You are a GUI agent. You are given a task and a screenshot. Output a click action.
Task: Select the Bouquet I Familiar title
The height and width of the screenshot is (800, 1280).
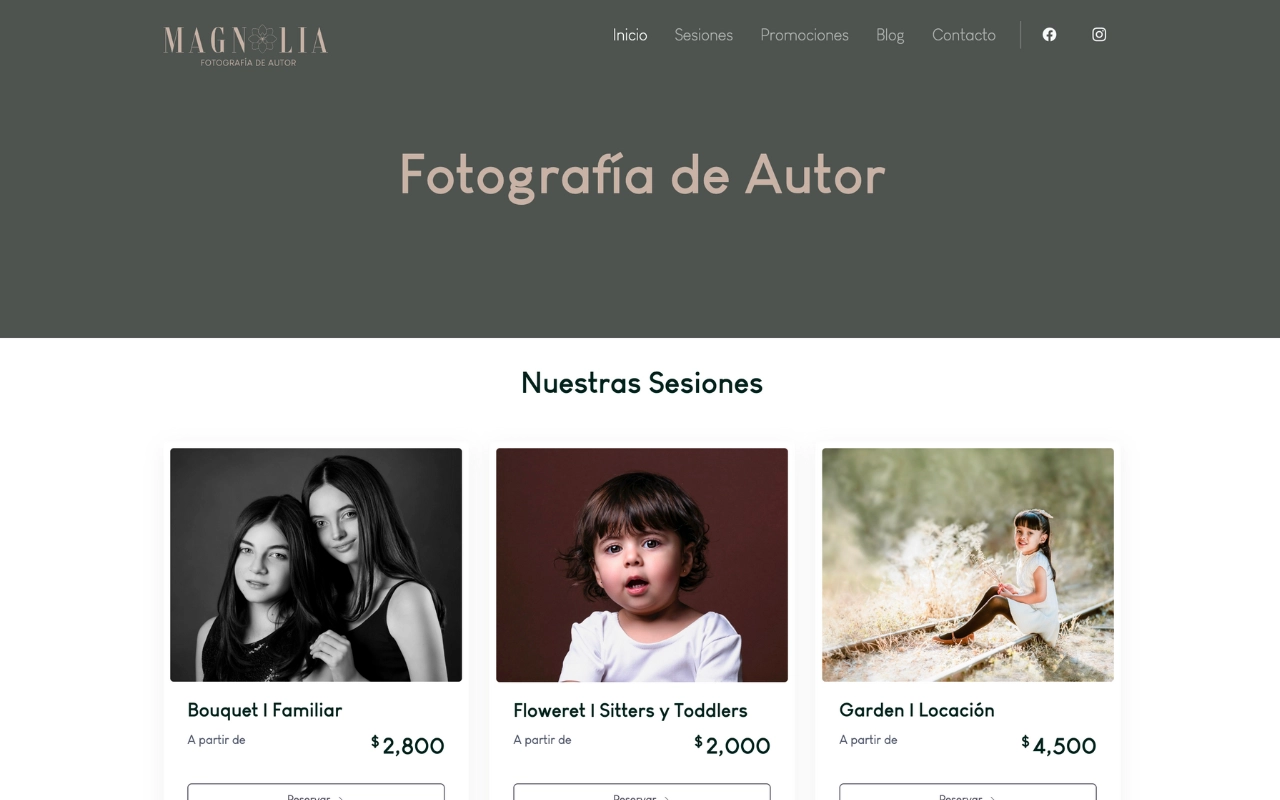265,710
